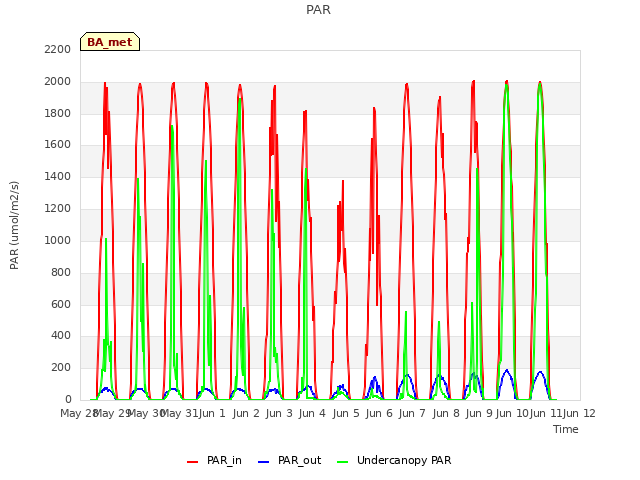Click the PAR chart title
The height and width of the screenshot is (480, 640).
click(x=318, y=10)
